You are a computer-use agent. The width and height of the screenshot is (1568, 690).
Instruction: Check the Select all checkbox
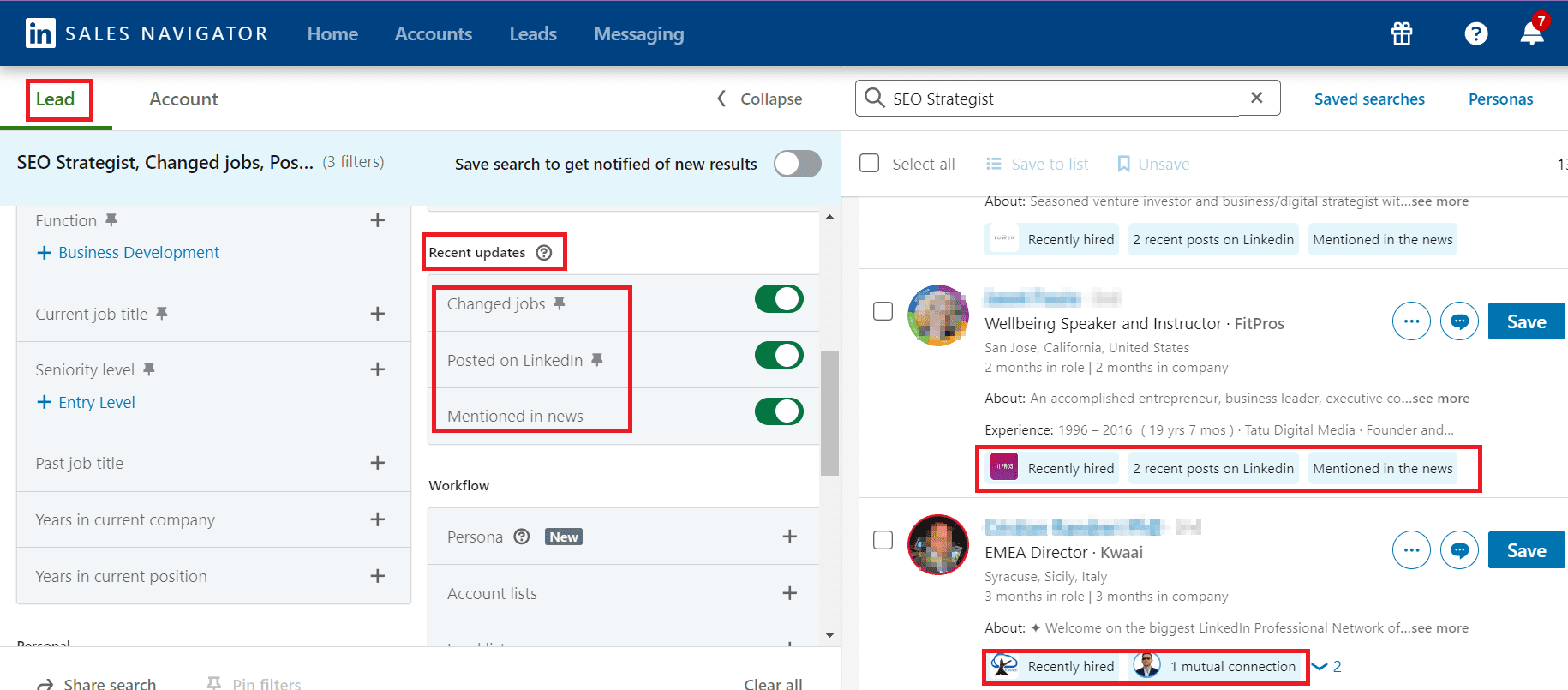pos(870,164)
